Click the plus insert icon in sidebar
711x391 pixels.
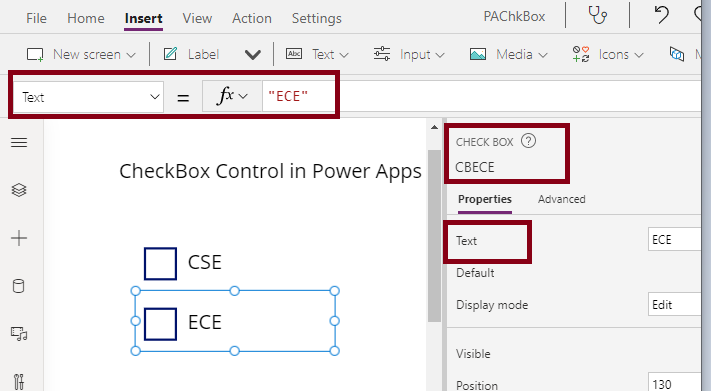tap(19, 238)
